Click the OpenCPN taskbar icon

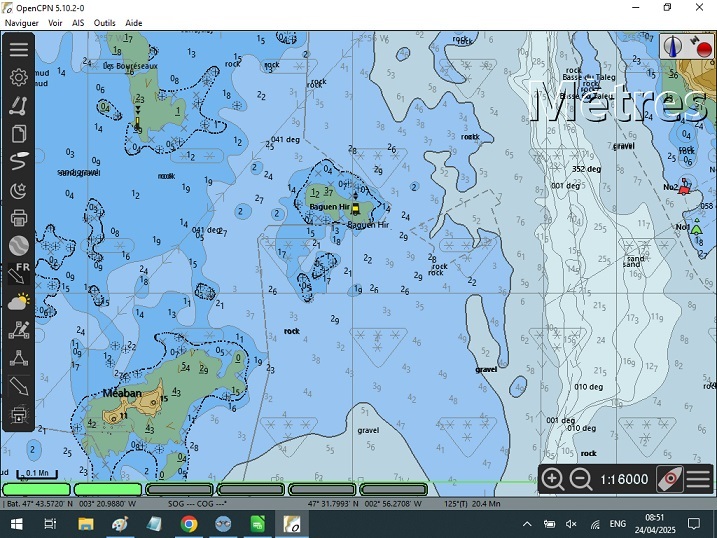coord(292,524)
